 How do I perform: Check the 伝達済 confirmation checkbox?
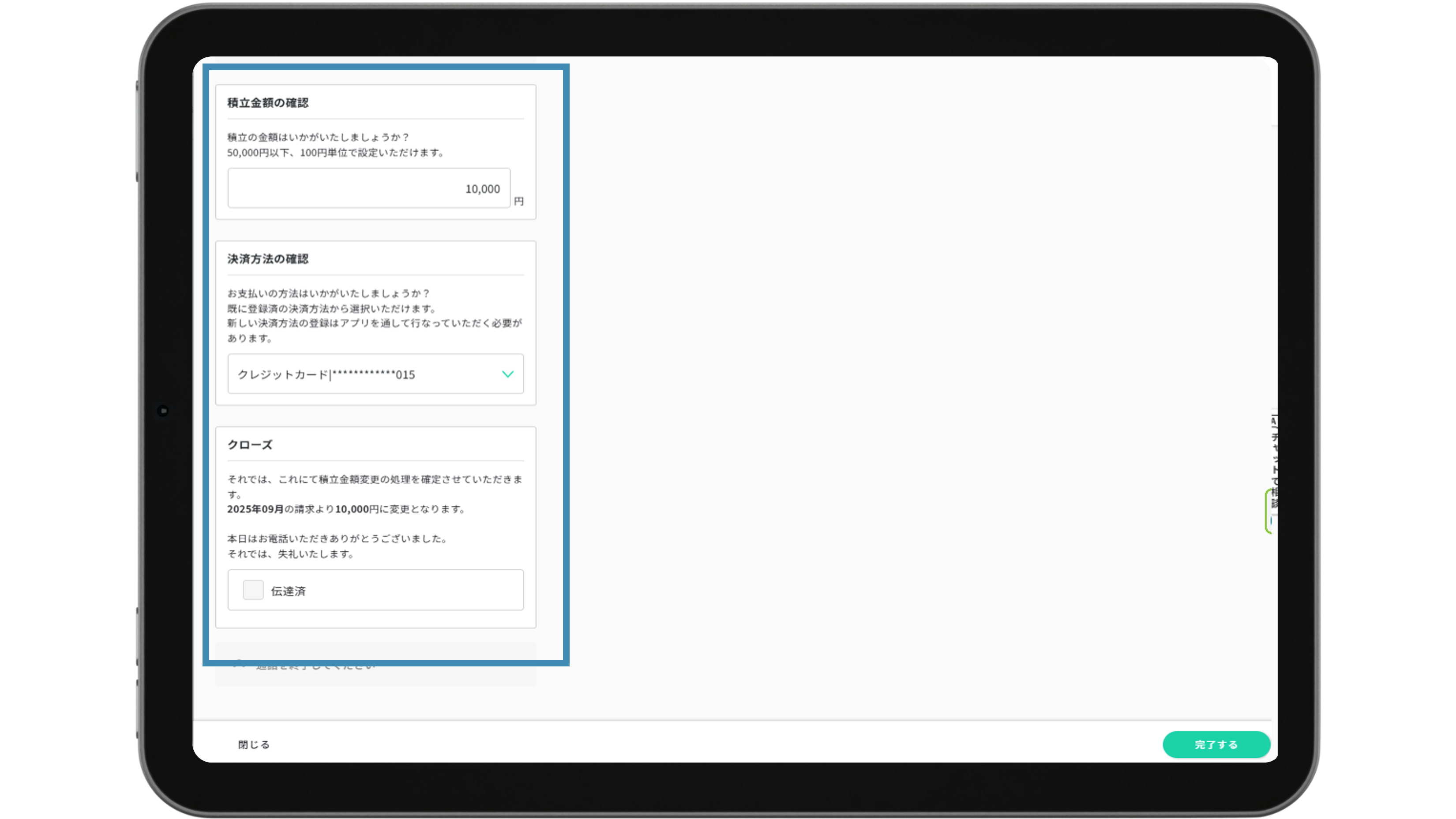[253, 590]
